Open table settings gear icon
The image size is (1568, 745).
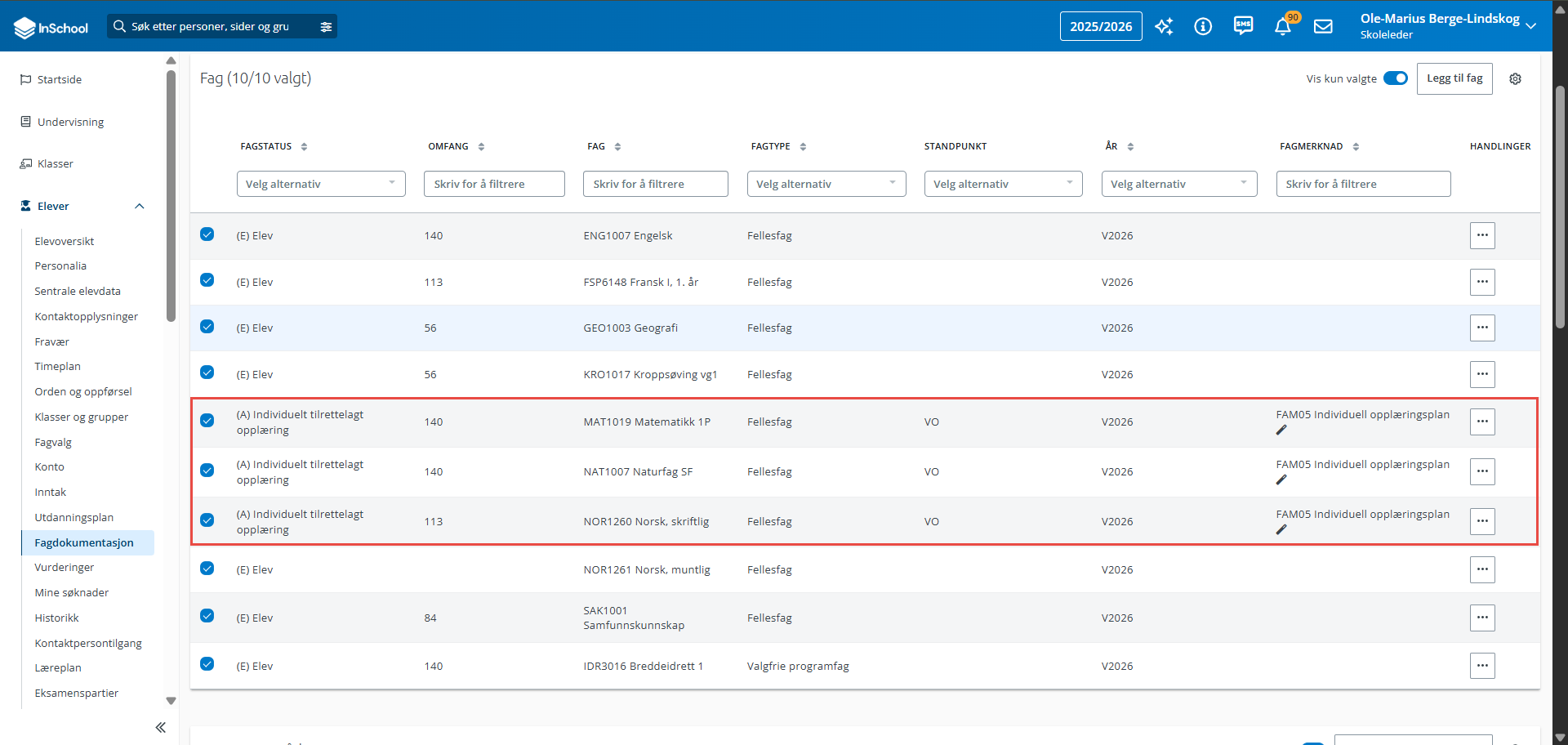pyautogui.click(x=1515, y=78)
